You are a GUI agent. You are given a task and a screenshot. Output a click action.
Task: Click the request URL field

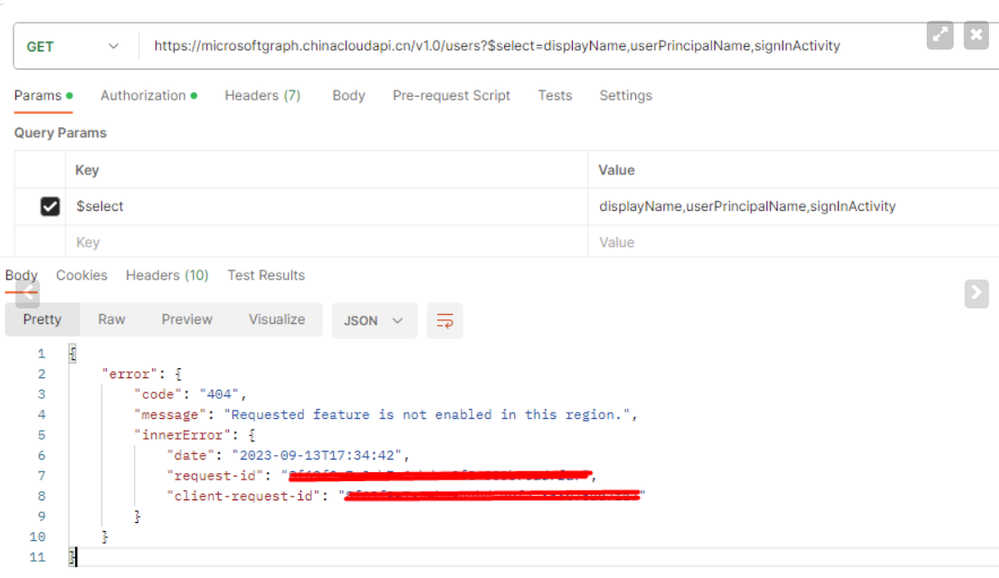click(497, 46)
